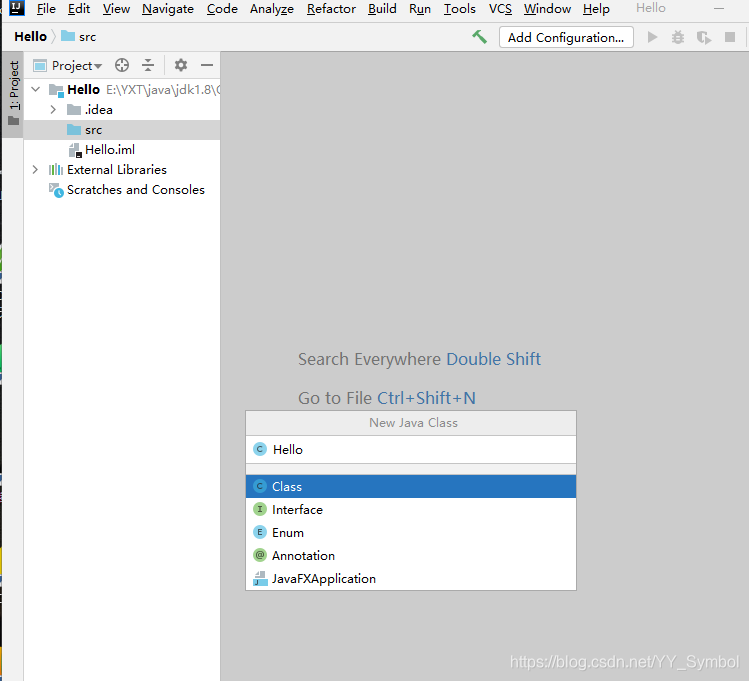Viewport: 749px width, 681px height.
Task: Click the Annotation @ icon
Action: 259,555
